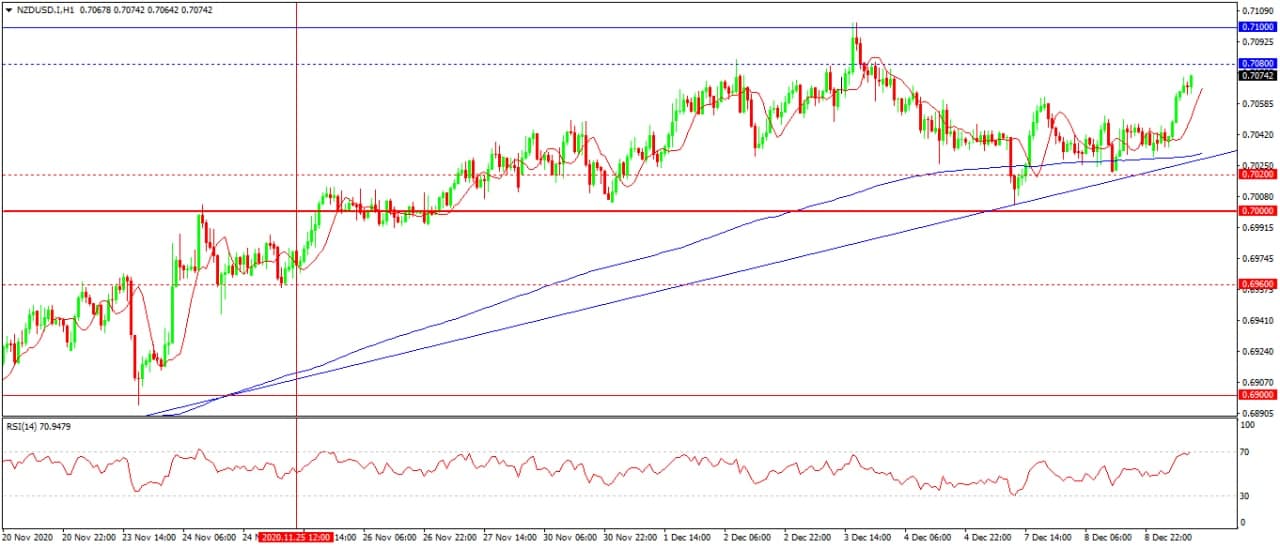
Task: Click the red 2020.11.25 12:00 date marker
Action: 297,537
